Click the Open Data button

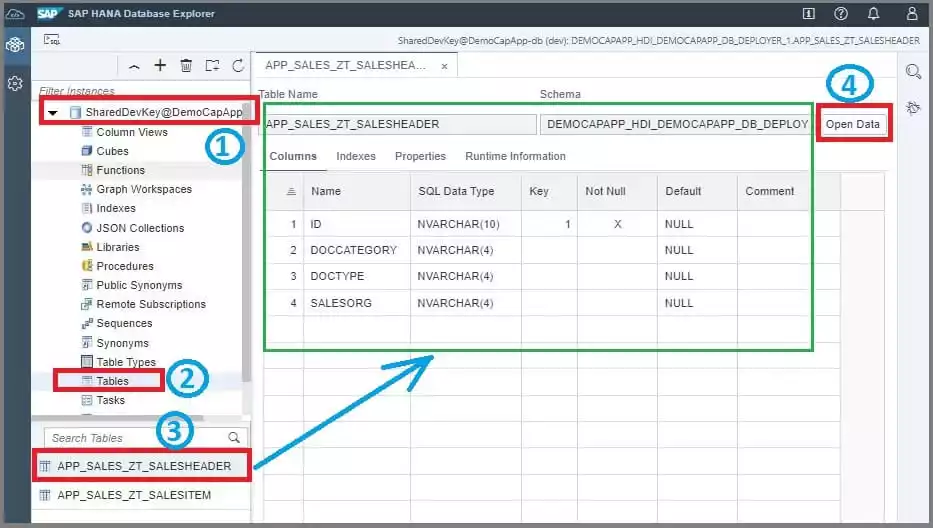pyautogui.click(x=852, y=124)
